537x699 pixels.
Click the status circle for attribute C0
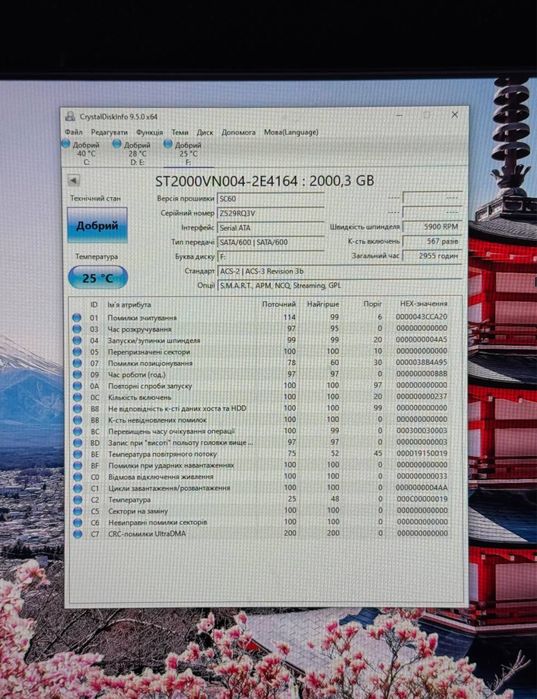[x=78, y=477]
